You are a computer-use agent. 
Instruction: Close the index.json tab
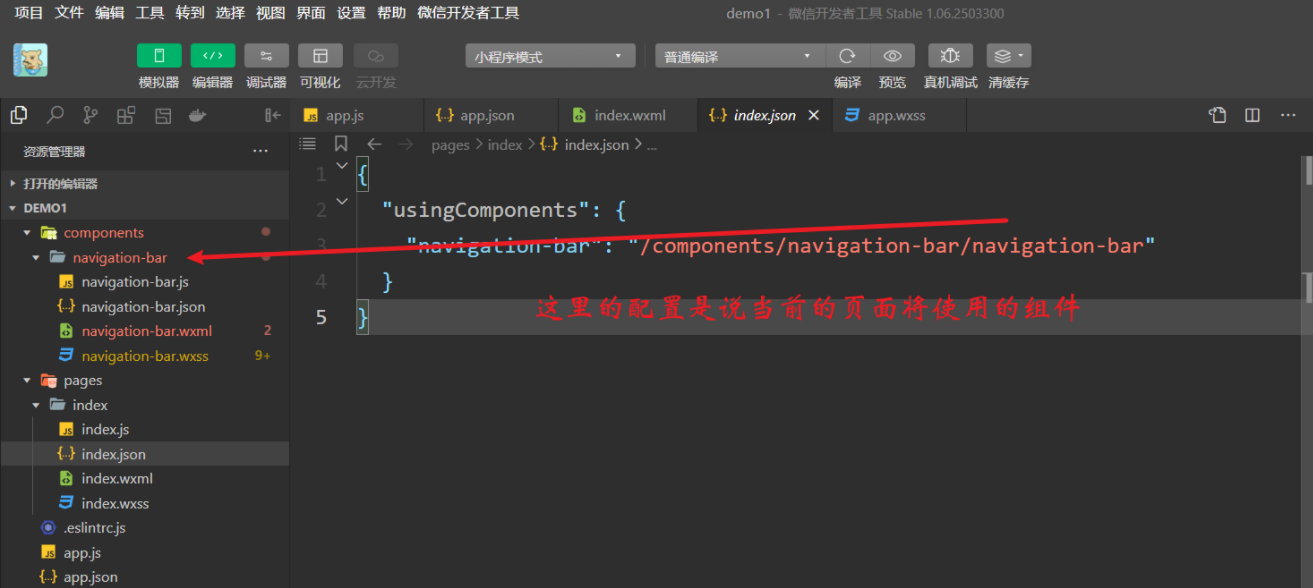(x=814, y=115)
